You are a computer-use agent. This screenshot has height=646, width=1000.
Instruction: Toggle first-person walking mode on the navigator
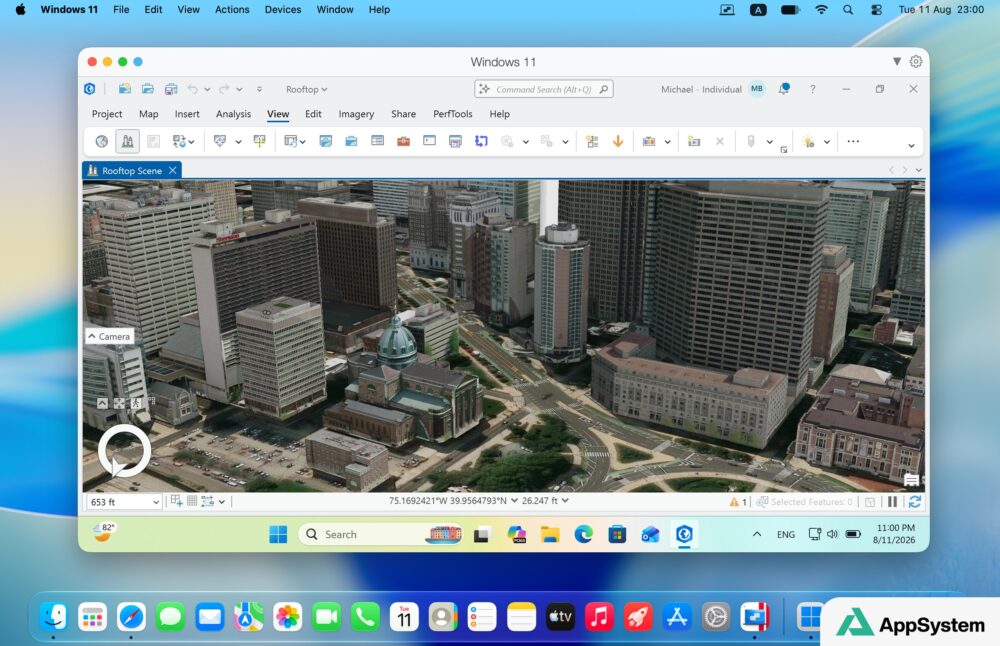[x=136, y=403]
